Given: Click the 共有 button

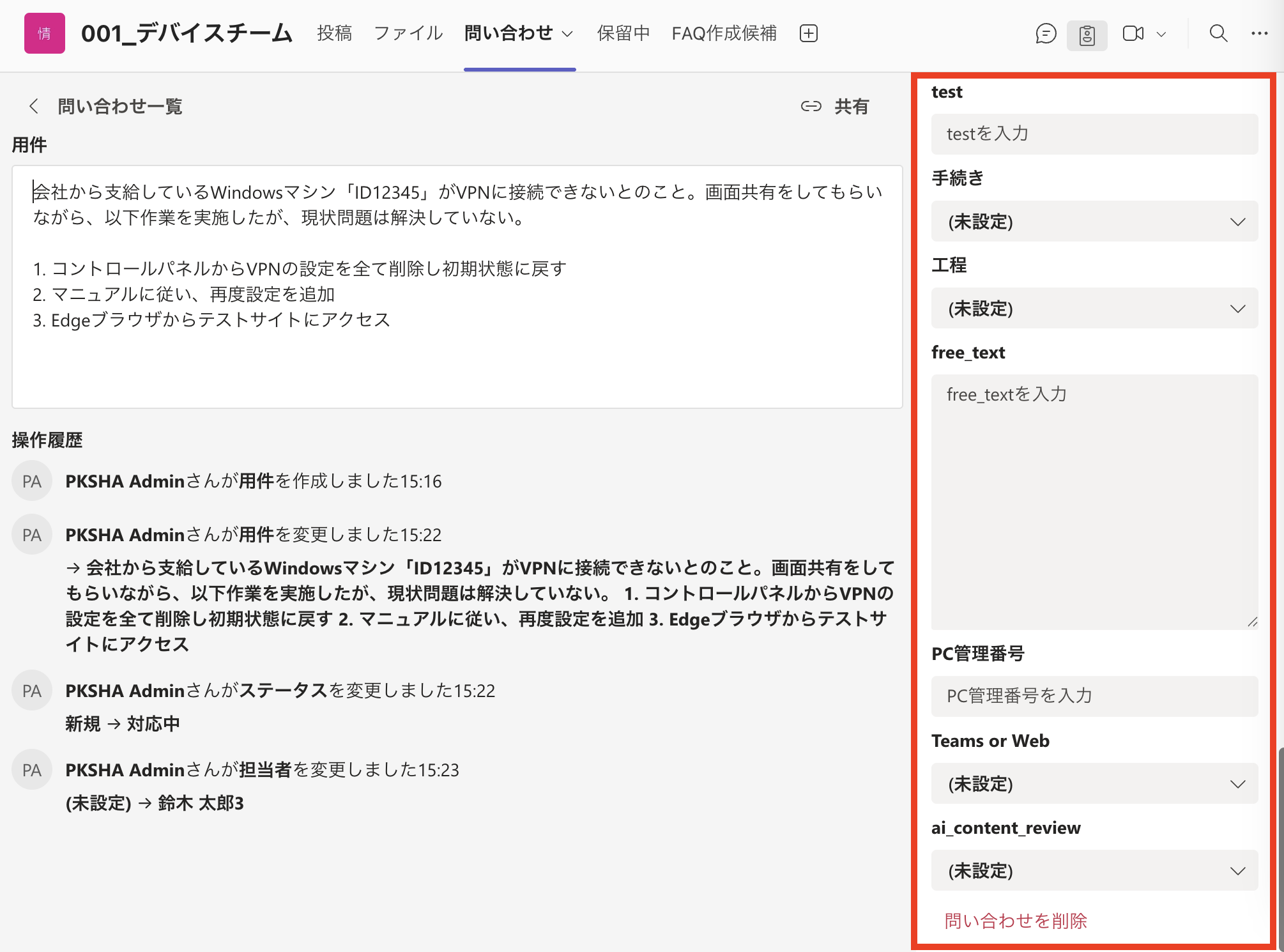Looking at the screenshot, I should pyautogui.click(x=852, y=106).
